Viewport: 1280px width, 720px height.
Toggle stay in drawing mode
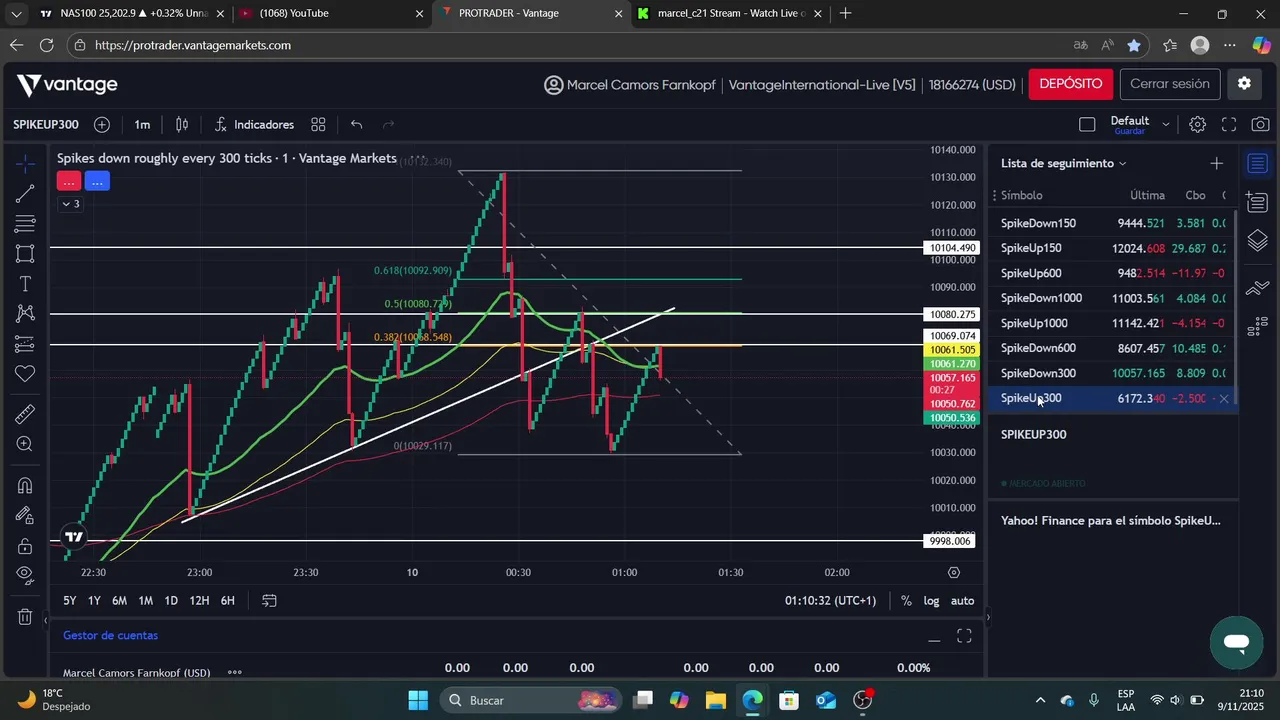click(x=25, y=515)
